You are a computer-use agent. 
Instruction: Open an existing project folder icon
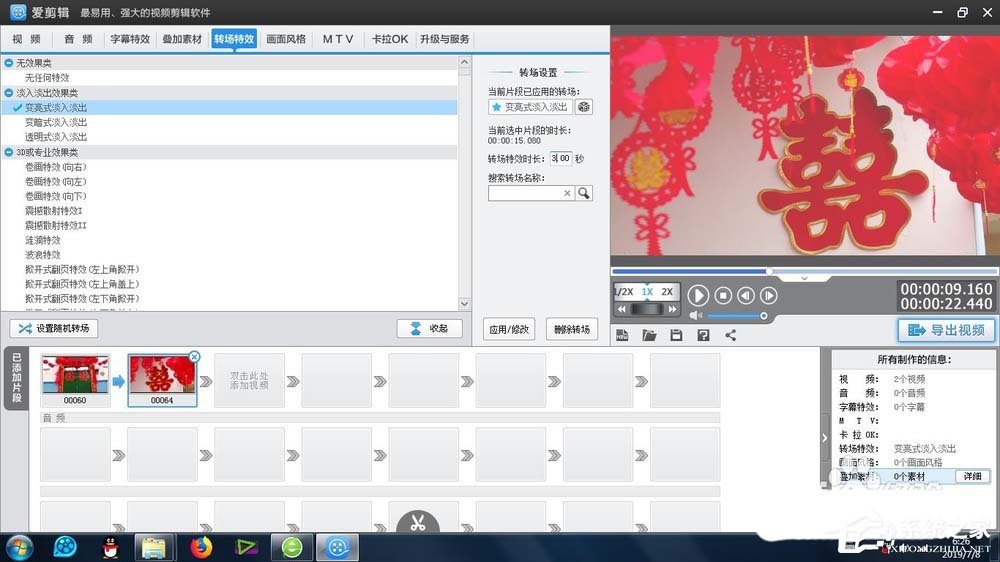click(649, 336)
